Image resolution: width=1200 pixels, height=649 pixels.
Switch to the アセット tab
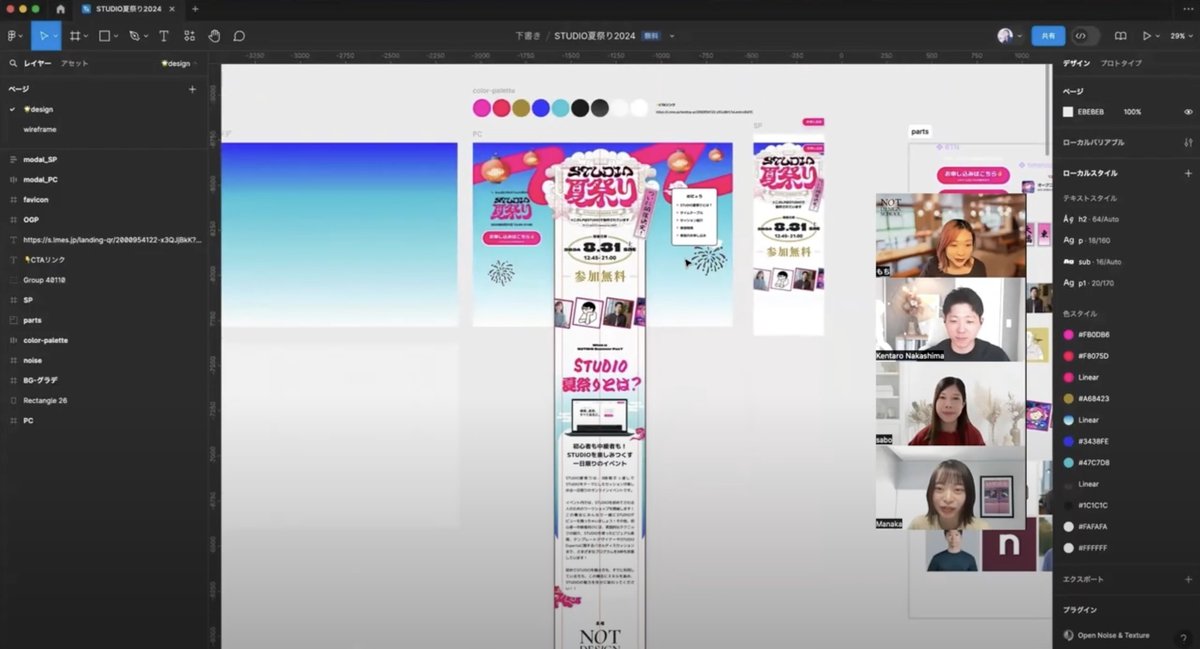pos(74,63)
